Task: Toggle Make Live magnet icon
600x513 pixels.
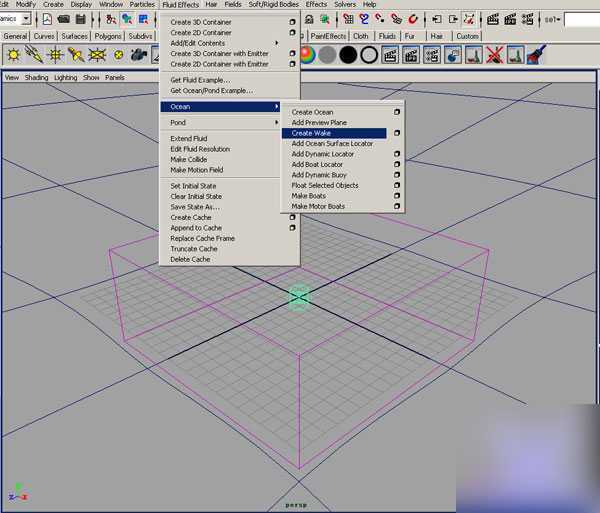Action: point(413,19)
